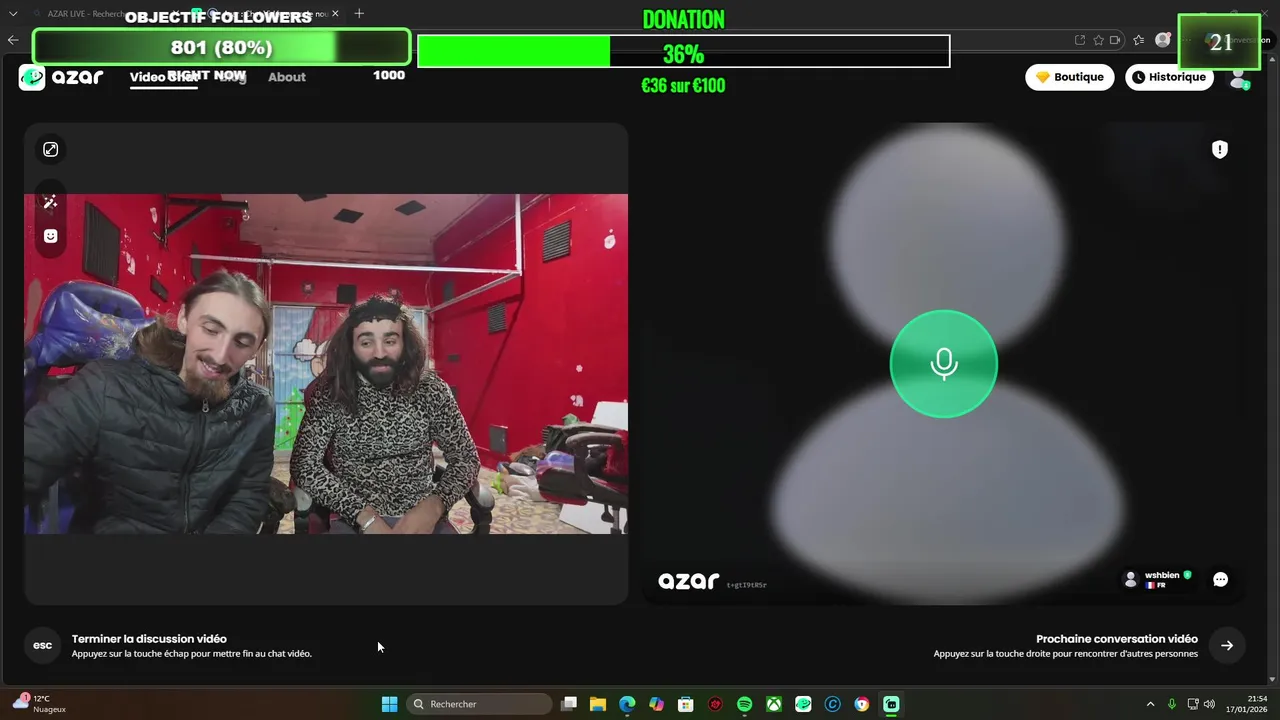The width and height of the screenshot is (1280, 720).
Task: Click the microphone-in-use tray icon
Action: tap(1172, 704)
